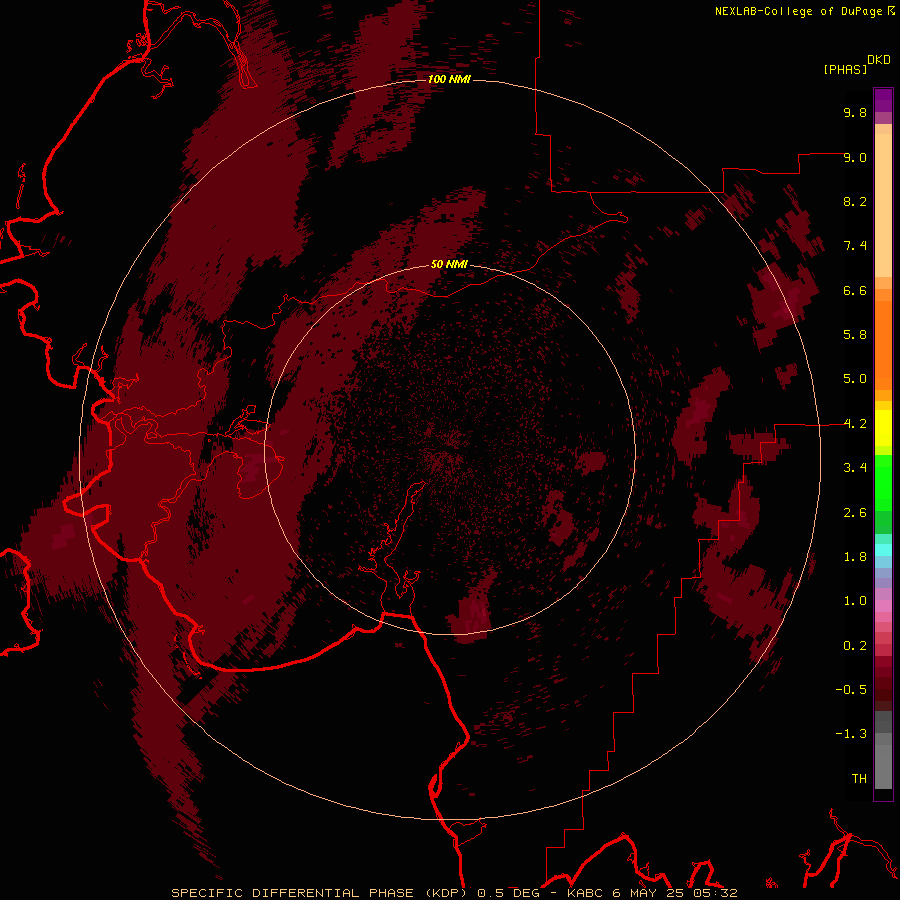The width and height of the screenshot is (900, 900).
Task: Click the orange segment of the colorbar
Action: tap(883, 344)
